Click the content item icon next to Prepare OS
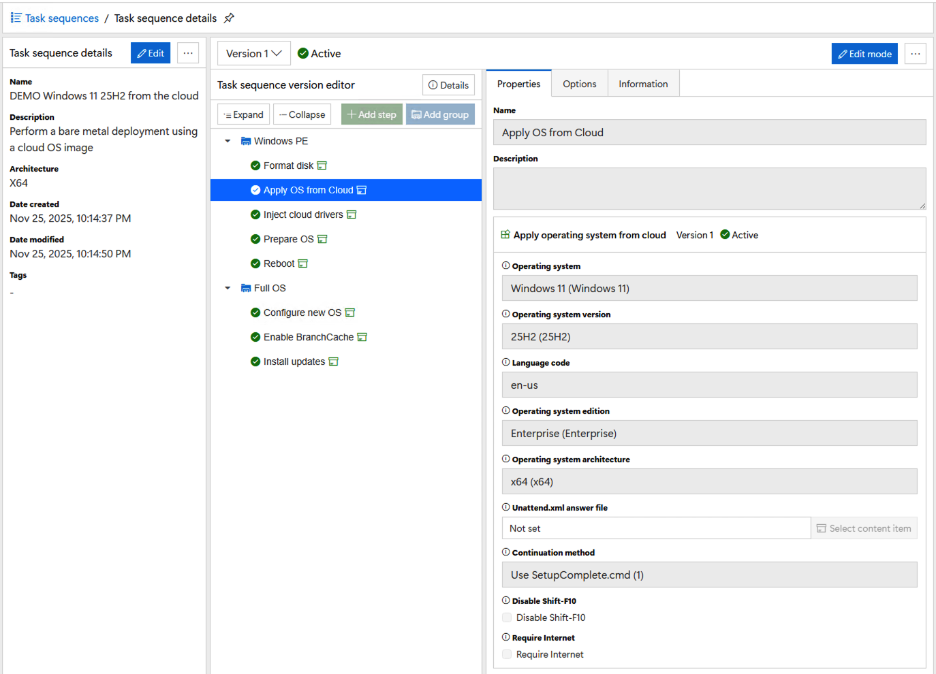The image size is (936, 674). pyautogui.click(x=322, y=240)
